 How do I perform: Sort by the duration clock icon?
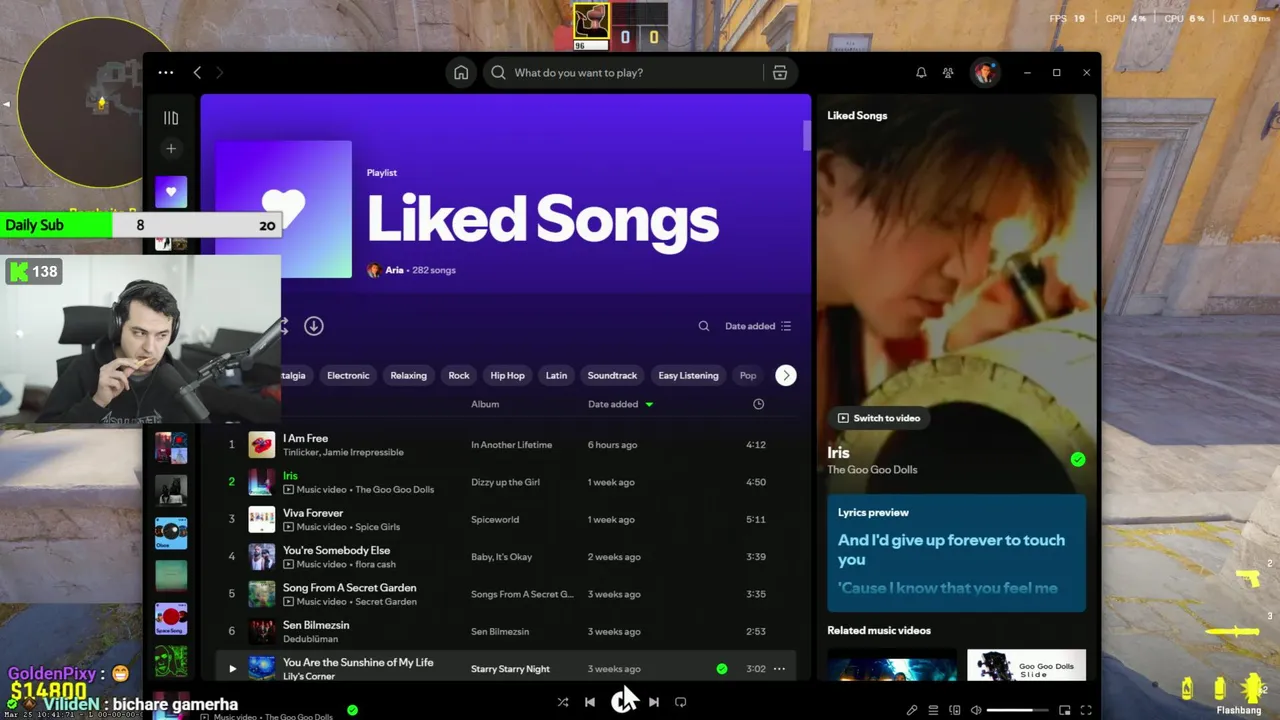[758, 404]
